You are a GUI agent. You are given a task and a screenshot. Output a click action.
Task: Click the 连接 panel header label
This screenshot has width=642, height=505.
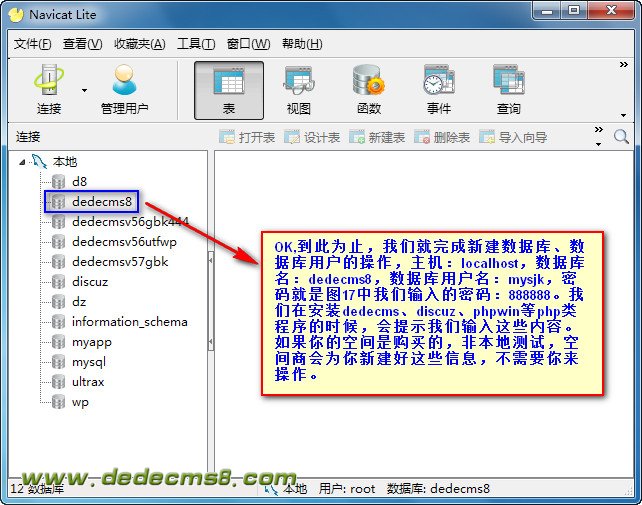point(28,137)
